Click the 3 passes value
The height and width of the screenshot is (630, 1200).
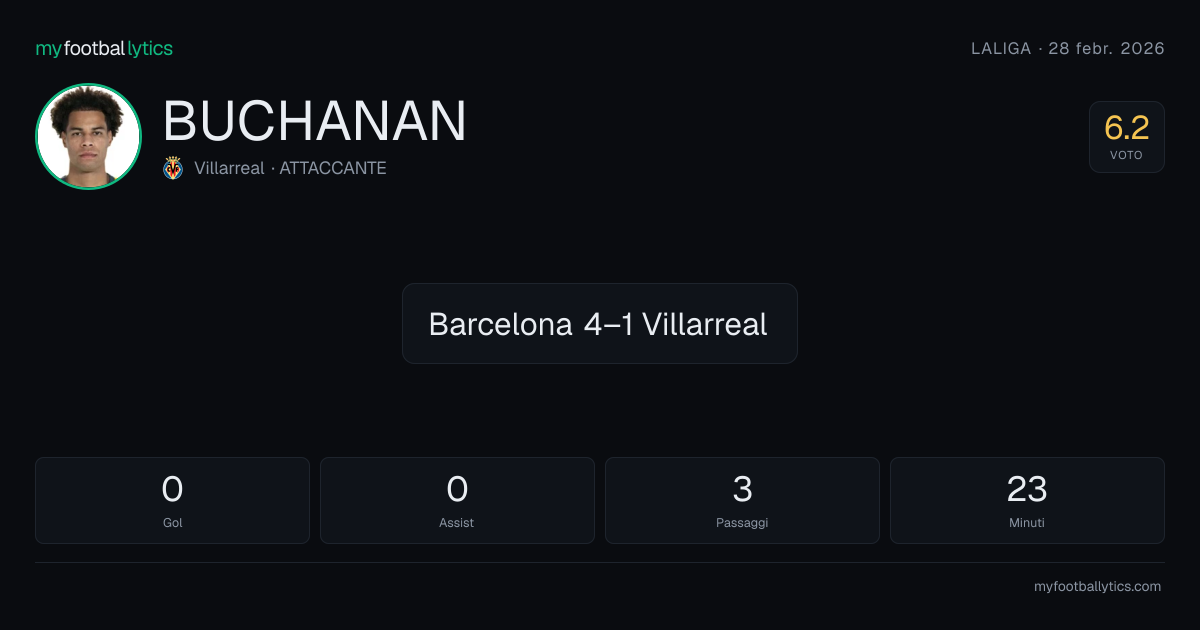742,489
